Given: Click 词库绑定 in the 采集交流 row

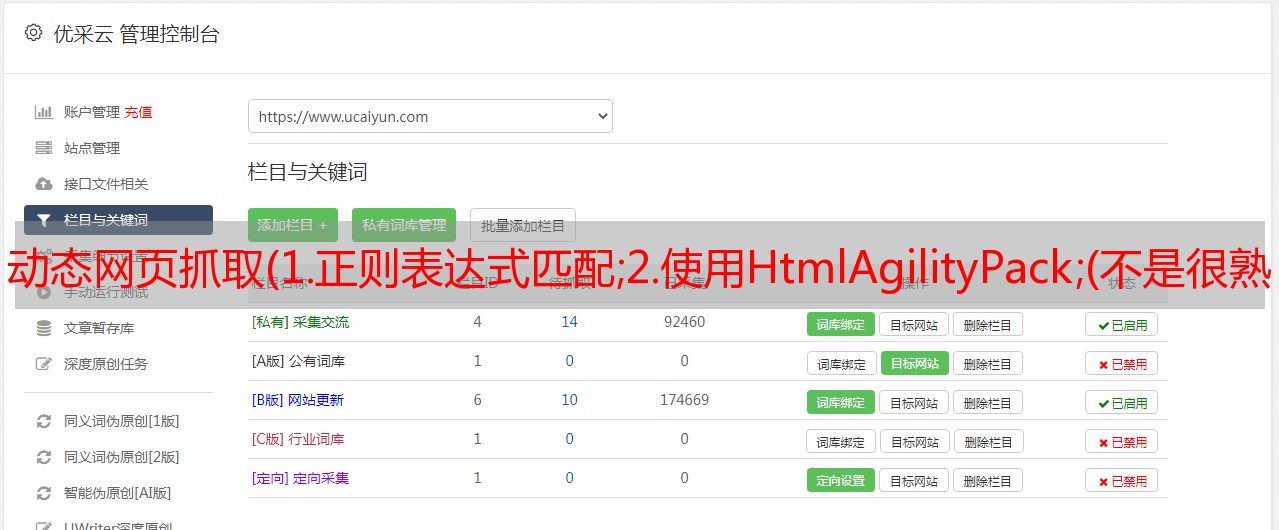Looking at the screenshot, I should pos(841,324).
